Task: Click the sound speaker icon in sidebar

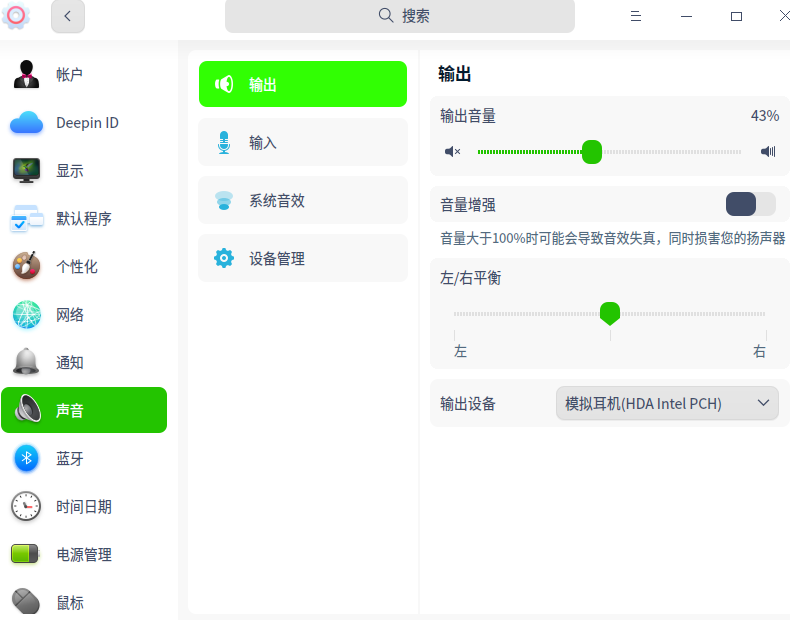Action: click(x=28, y=409)
